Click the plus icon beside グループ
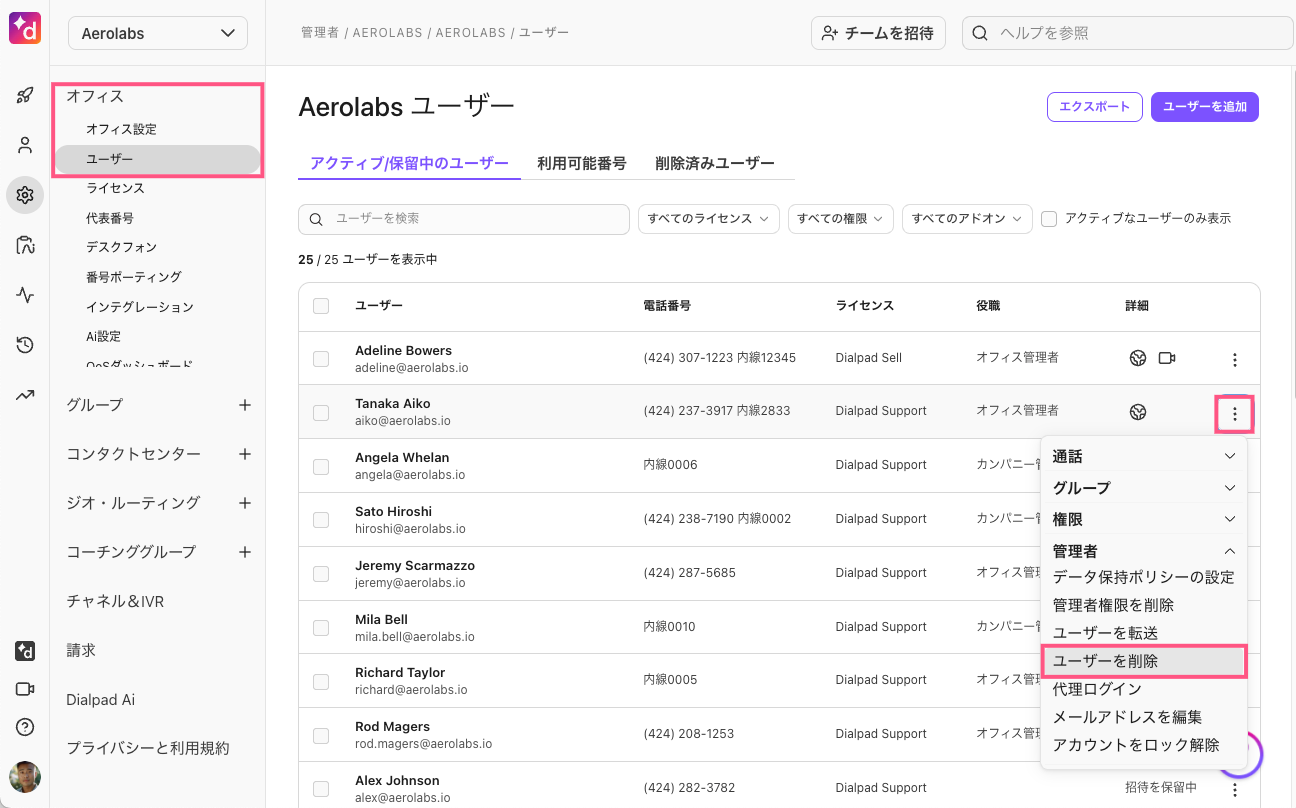The height and width of the screenshot is (808, 1296). pos(245,405)
